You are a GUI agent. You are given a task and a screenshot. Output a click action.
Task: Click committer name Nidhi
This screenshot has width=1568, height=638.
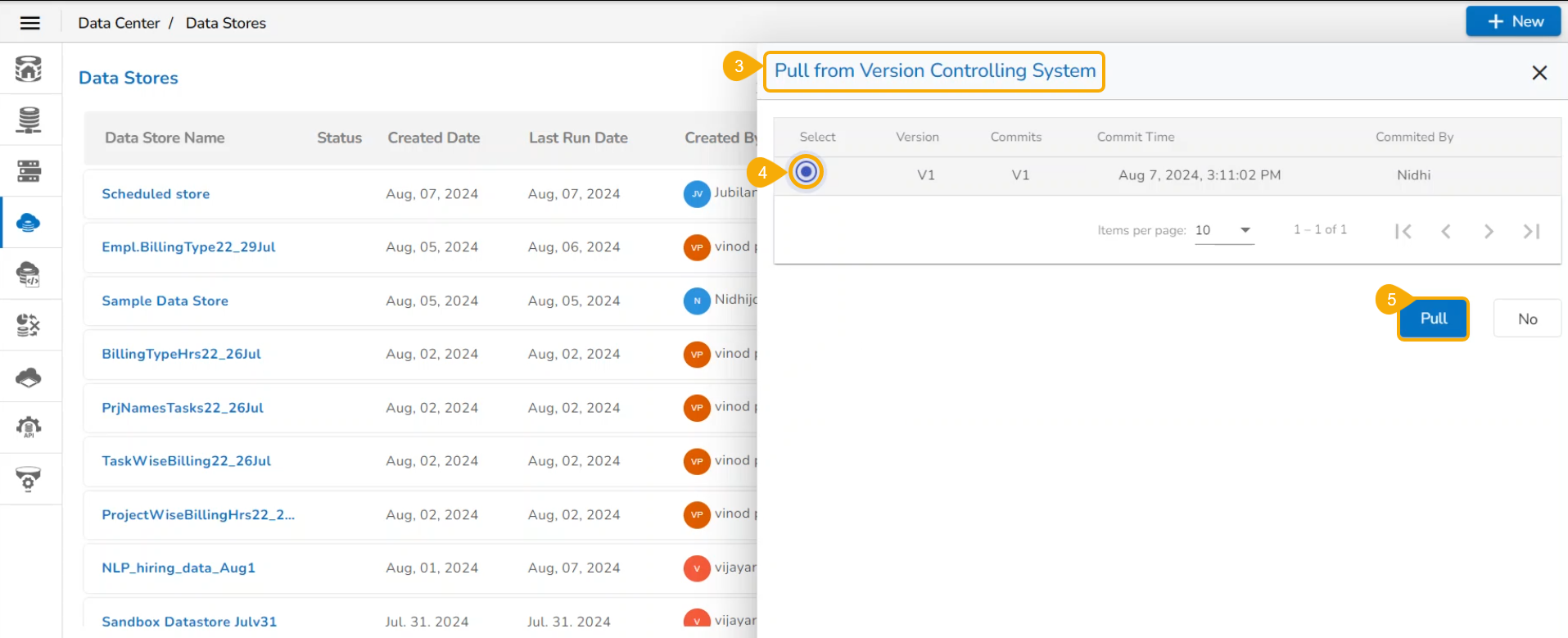click(1413, 175)
